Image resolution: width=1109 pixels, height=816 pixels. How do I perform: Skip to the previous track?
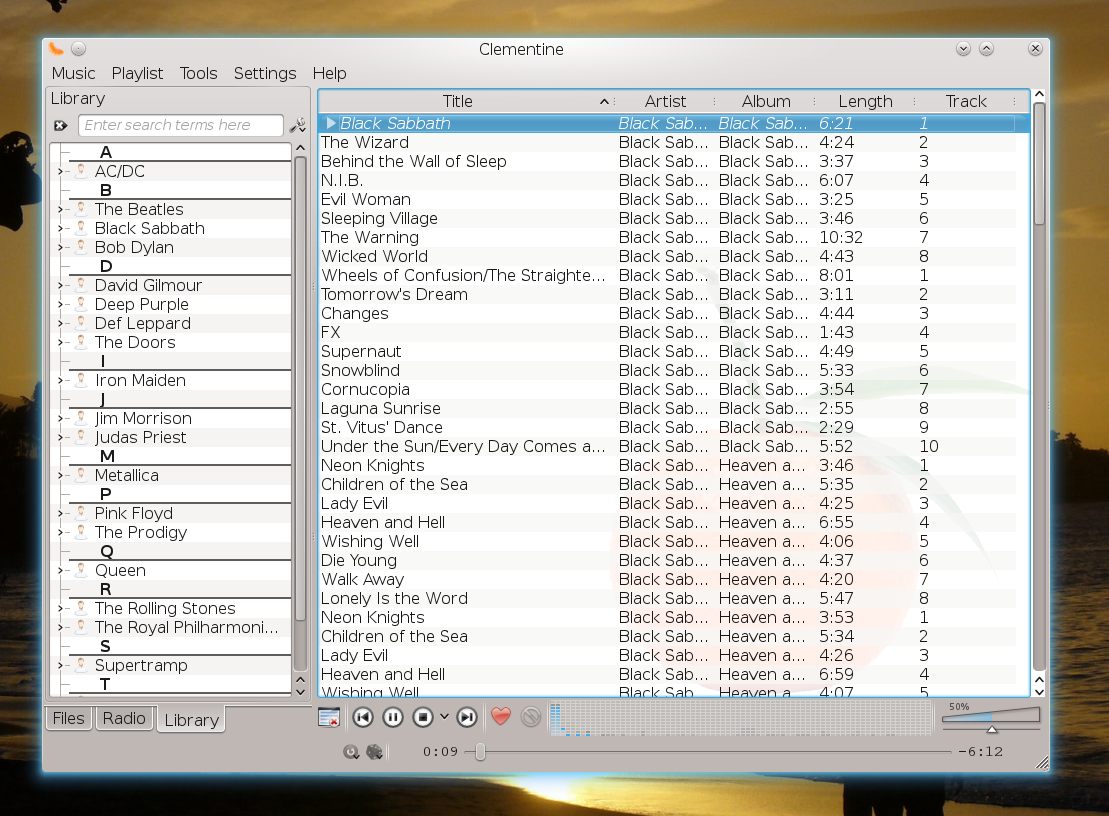click(x=363, y=717)
